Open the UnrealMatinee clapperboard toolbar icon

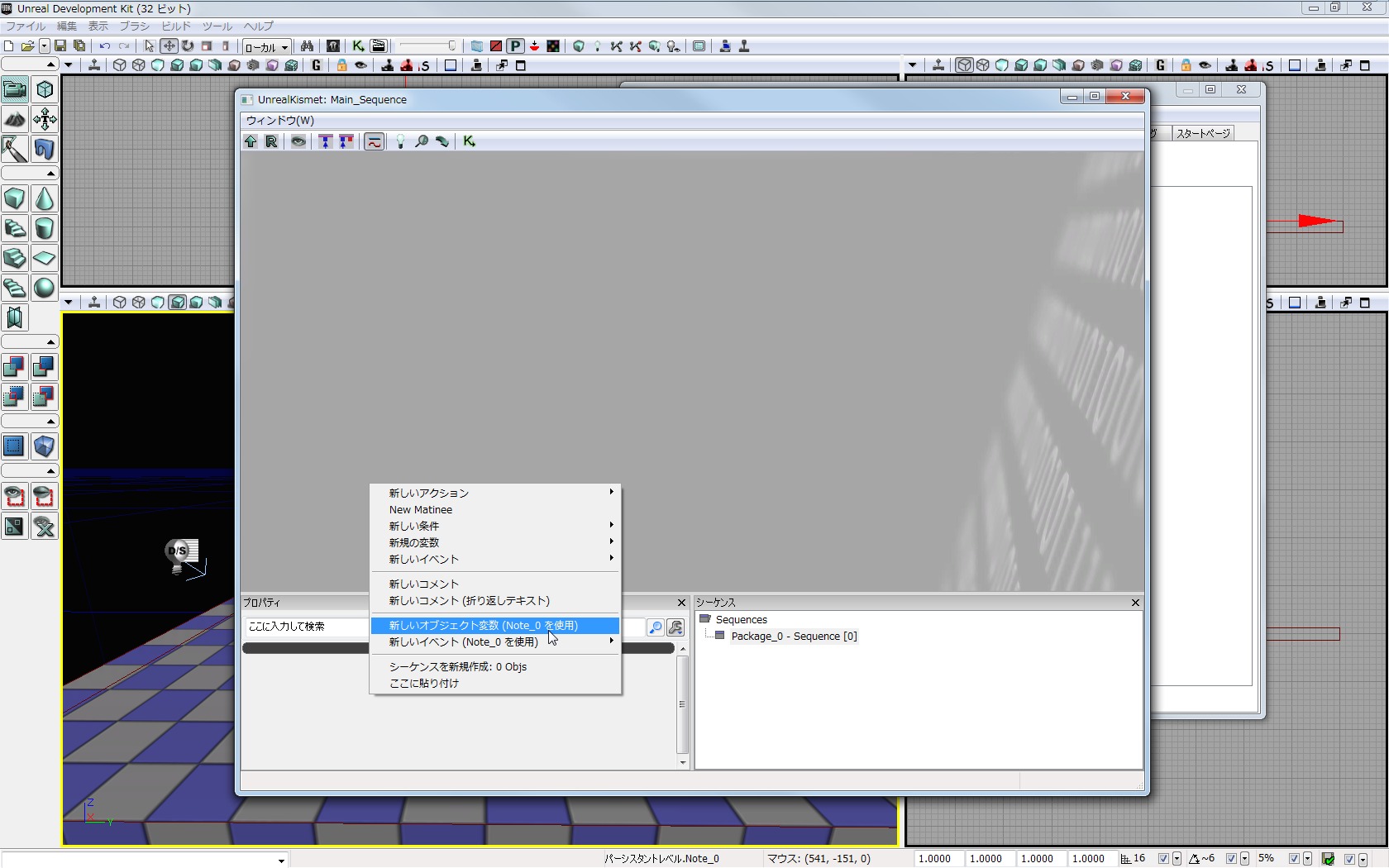coord(378,46)
